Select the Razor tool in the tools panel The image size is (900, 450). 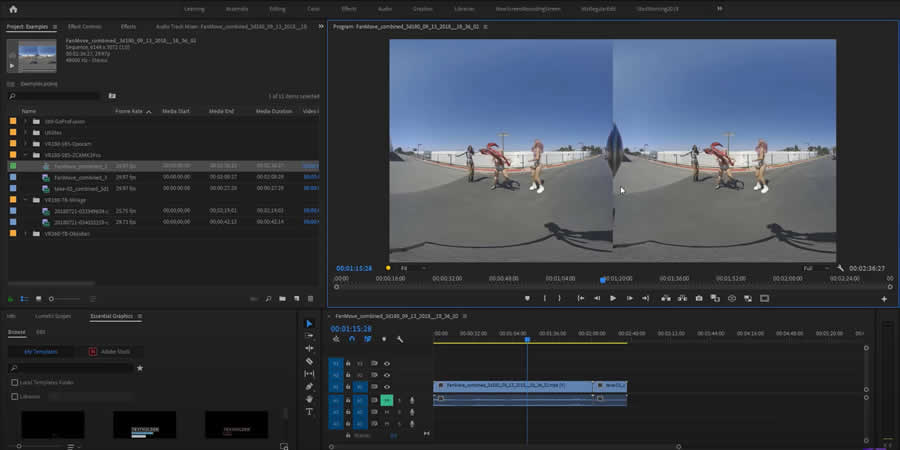pyautogui.click(x=309, y=361)
